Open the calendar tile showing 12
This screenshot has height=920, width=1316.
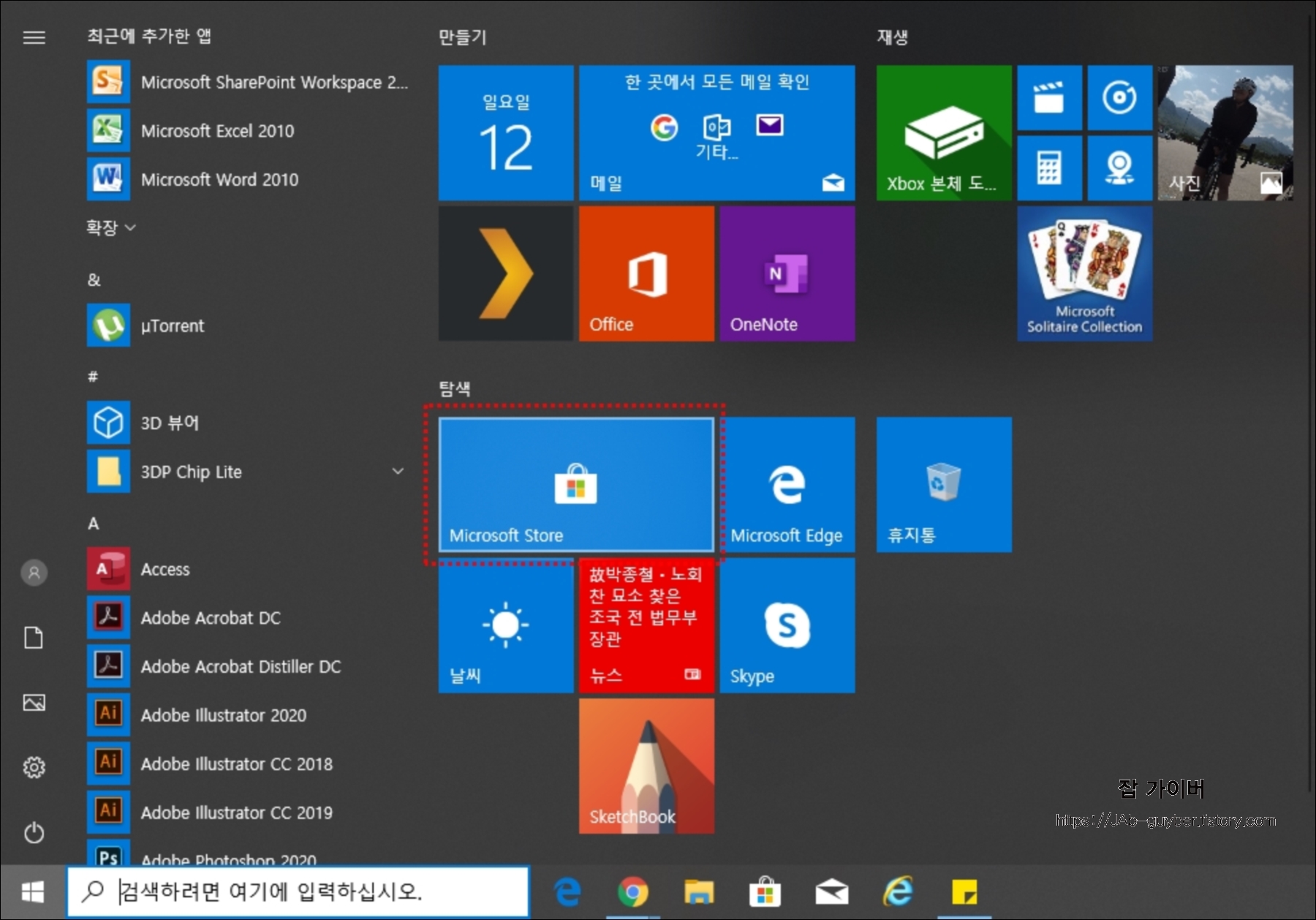(506, 132)
